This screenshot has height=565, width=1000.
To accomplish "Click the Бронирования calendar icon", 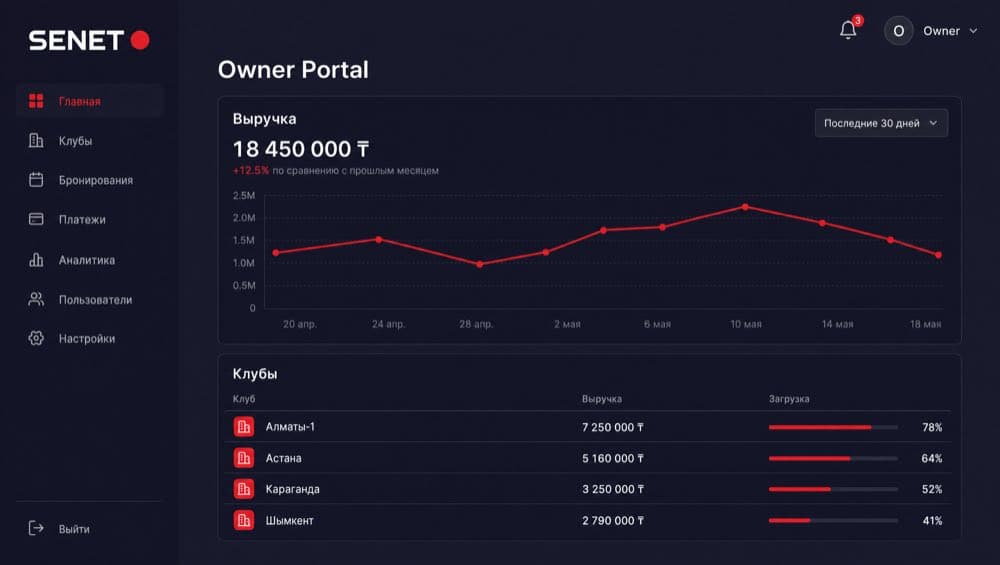I will (36, 180).
